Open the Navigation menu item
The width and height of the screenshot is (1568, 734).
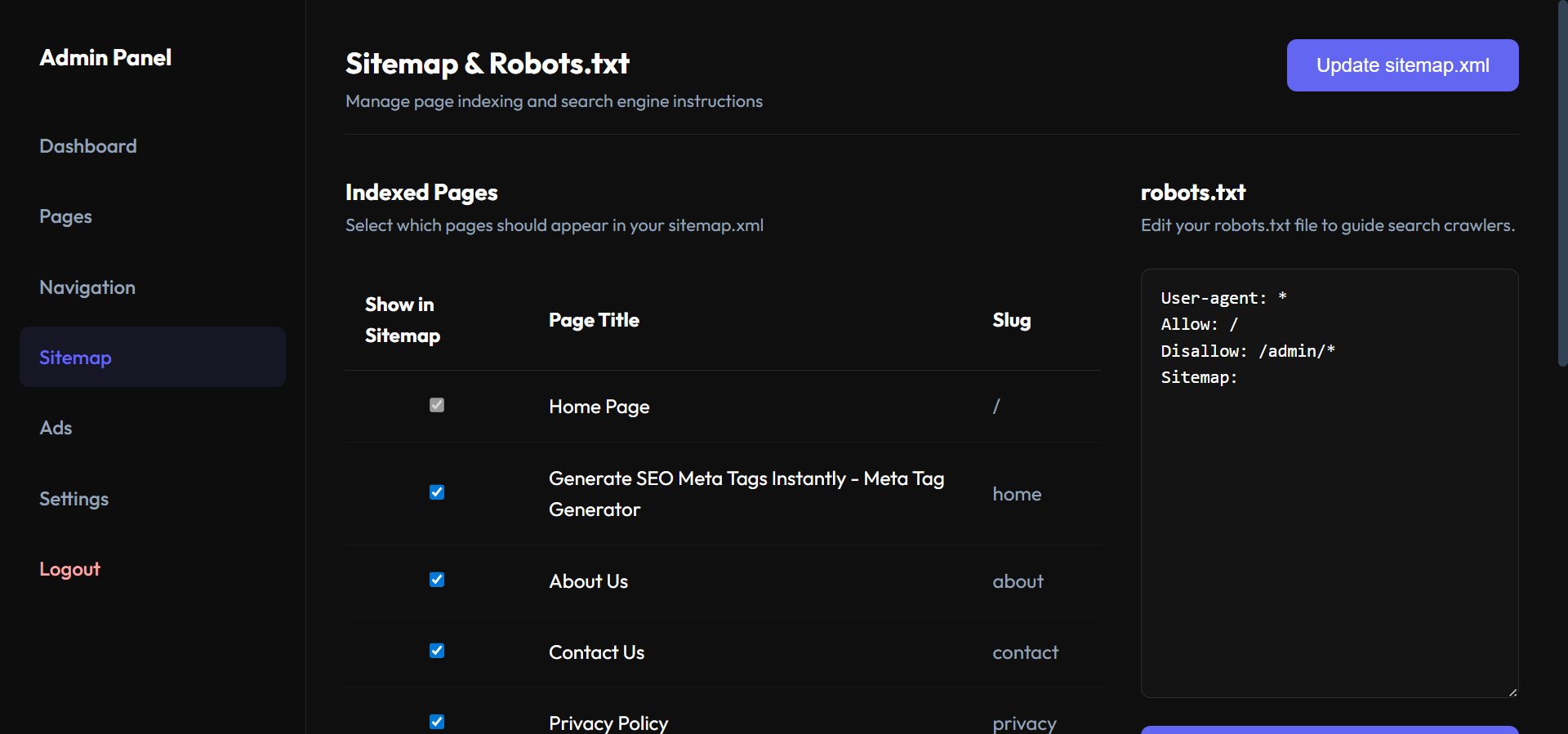pos(87,287)
